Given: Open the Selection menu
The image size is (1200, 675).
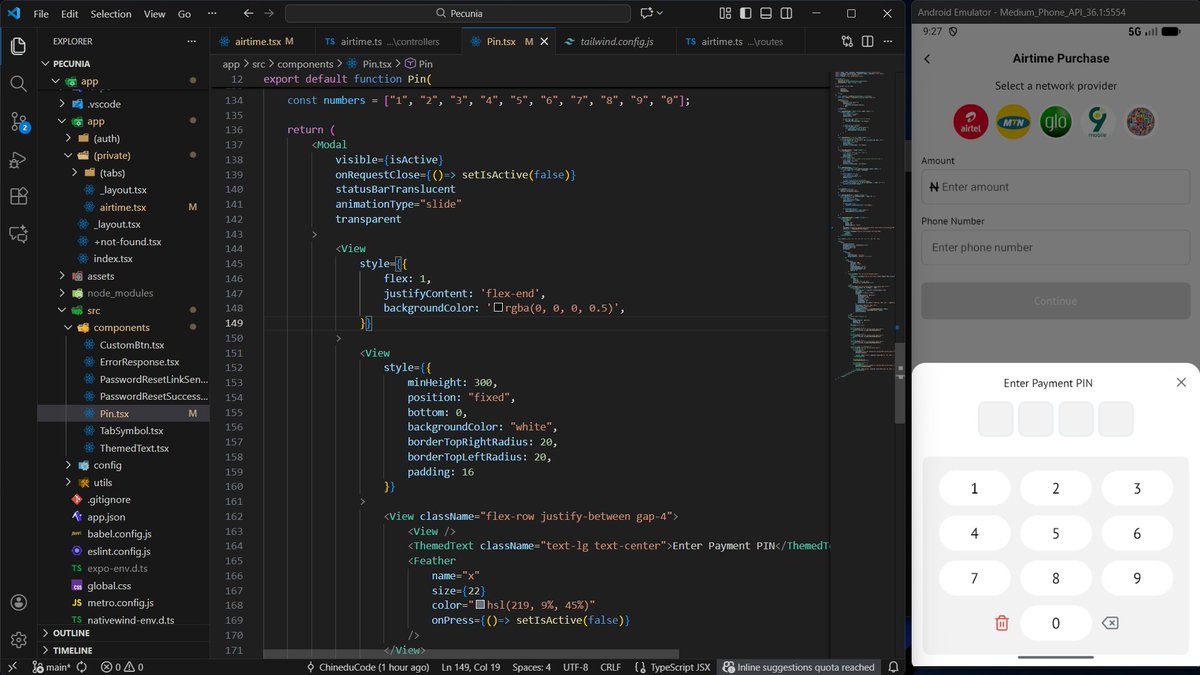Looking at the screenshot, I should tap(111, 14).
